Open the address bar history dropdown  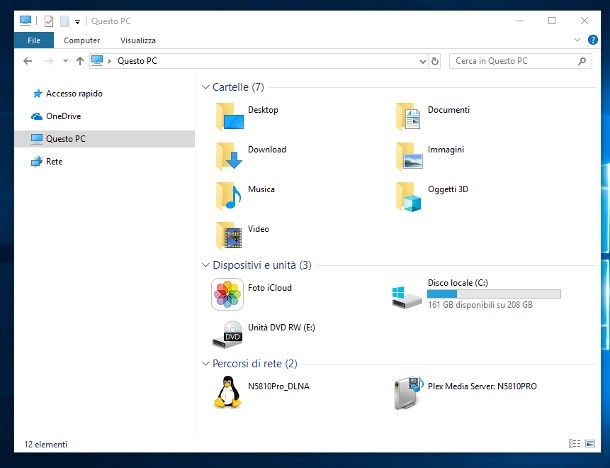(423, 61)
